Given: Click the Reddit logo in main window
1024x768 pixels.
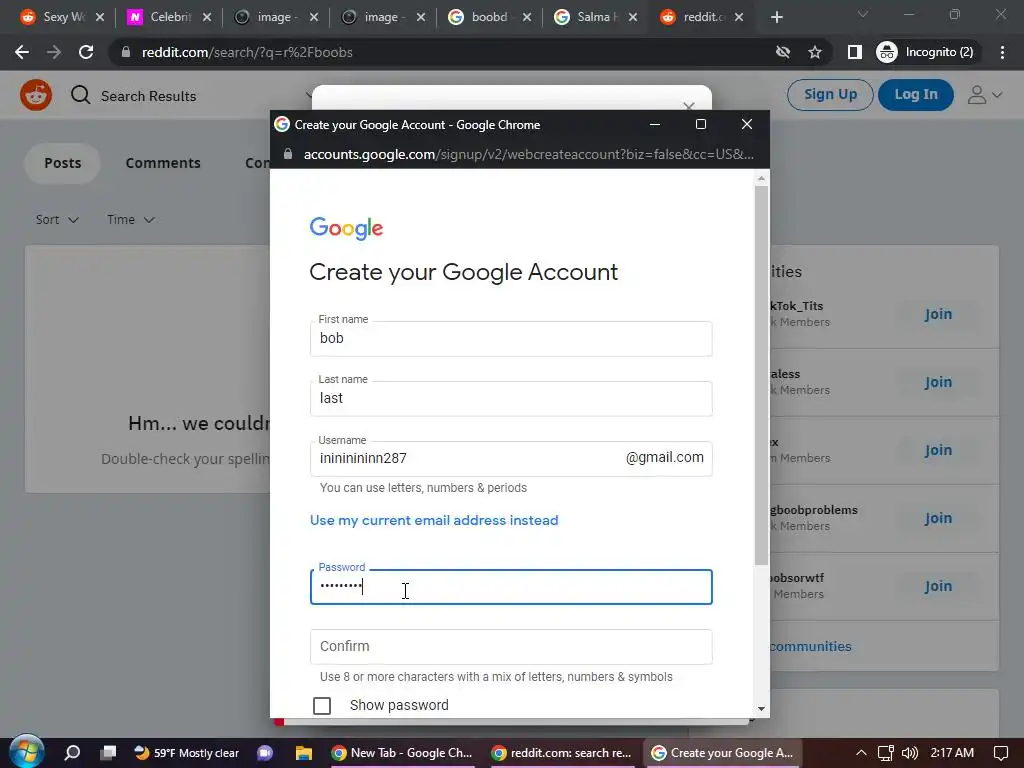Looking at the screenshot, I should [36, 95].
